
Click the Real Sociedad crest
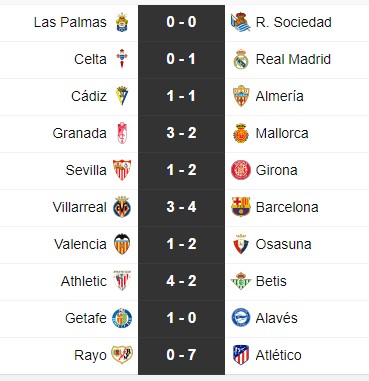click(x=241, y=22)
